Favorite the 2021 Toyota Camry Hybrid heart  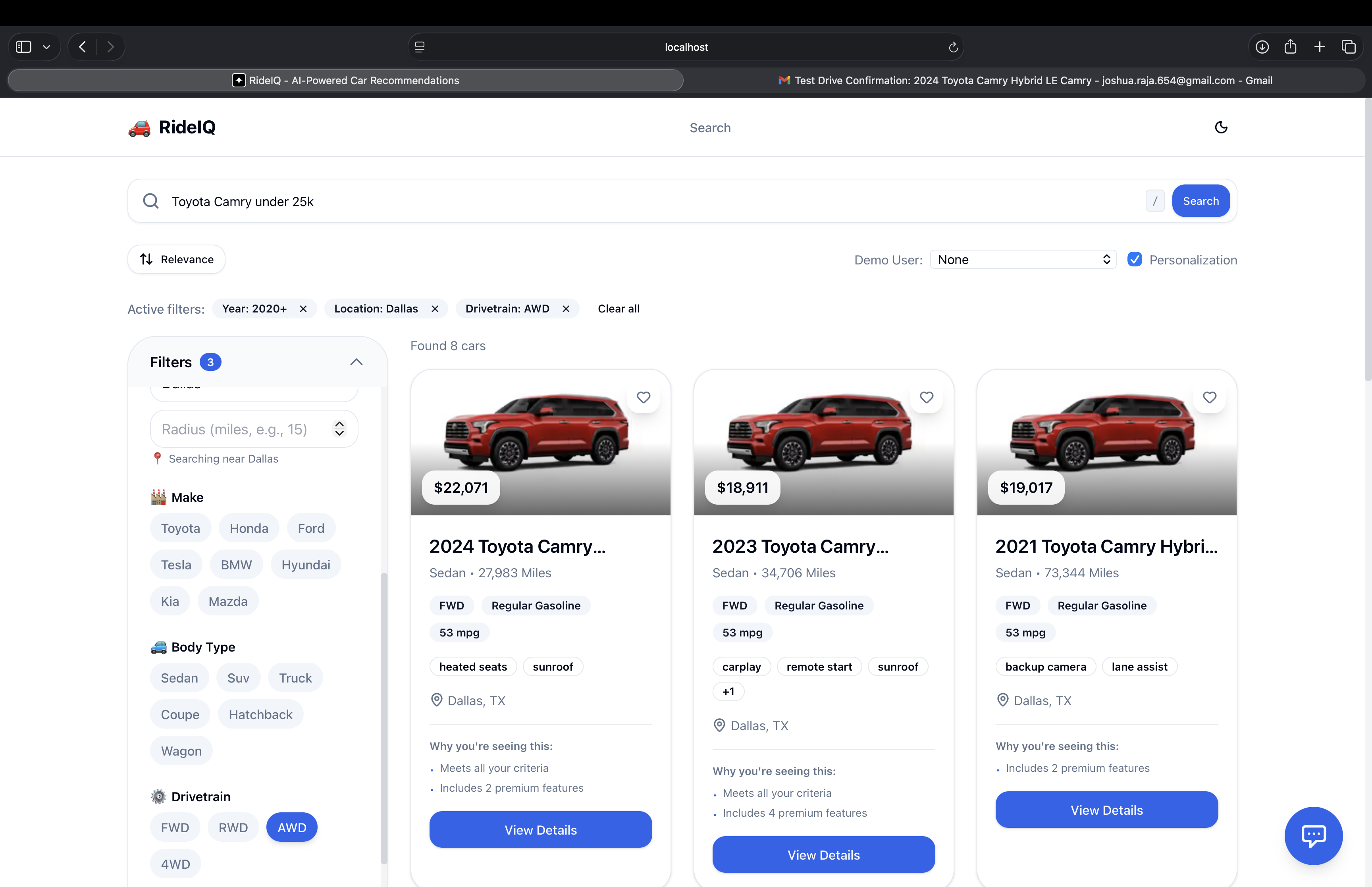coord(1209,397)
